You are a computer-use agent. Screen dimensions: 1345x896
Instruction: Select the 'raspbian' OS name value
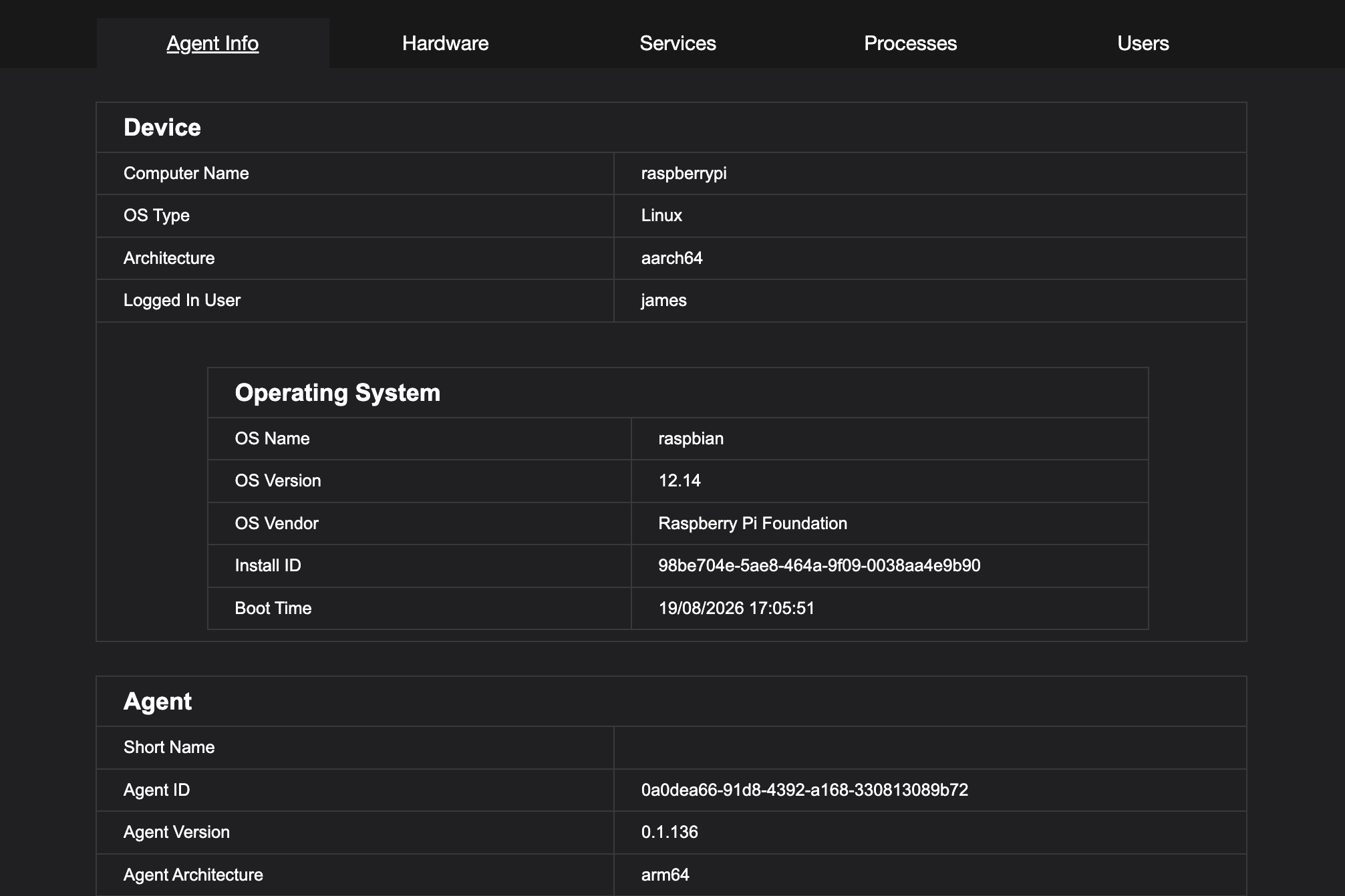click(x=691, y=438)
